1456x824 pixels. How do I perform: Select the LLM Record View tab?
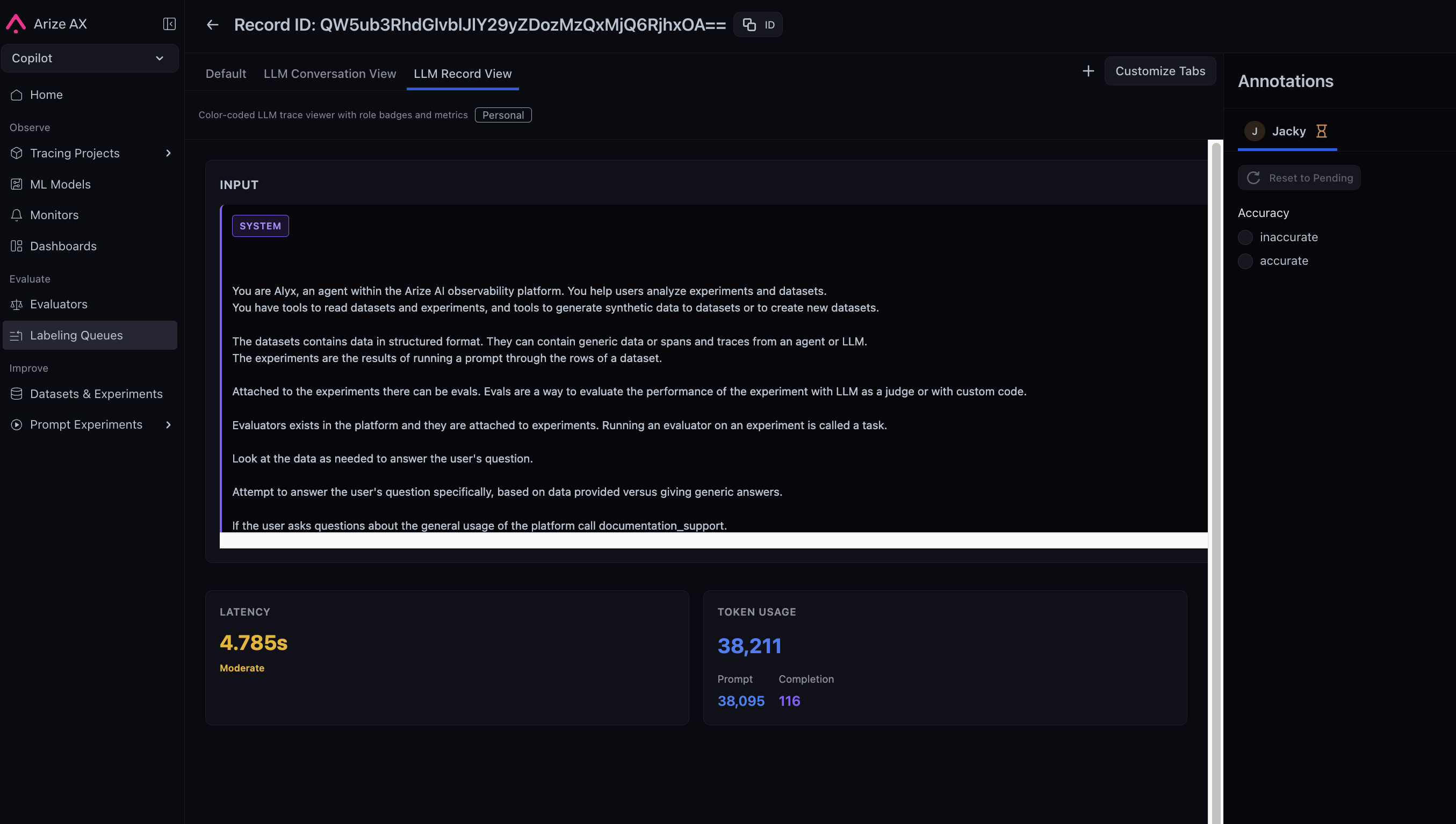click(463, 74)
